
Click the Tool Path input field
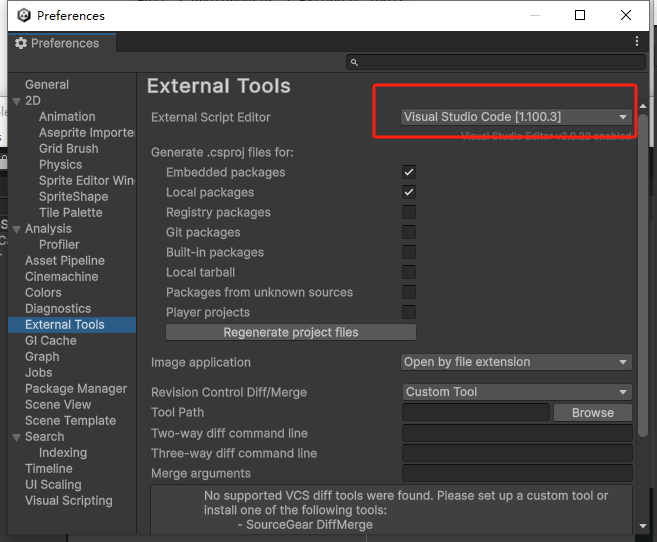475,412
